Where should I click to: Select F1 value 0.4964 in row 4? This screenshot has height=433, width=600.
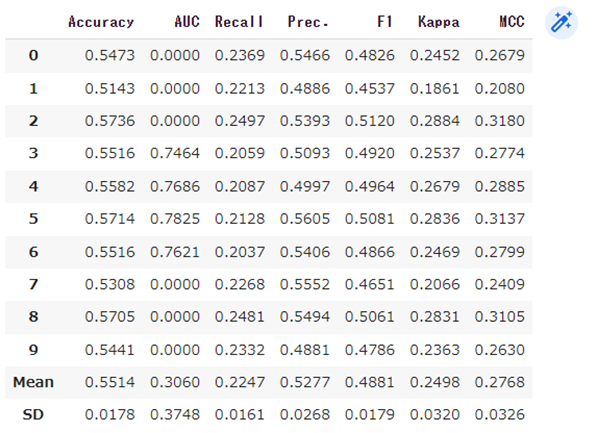(369, 185)
